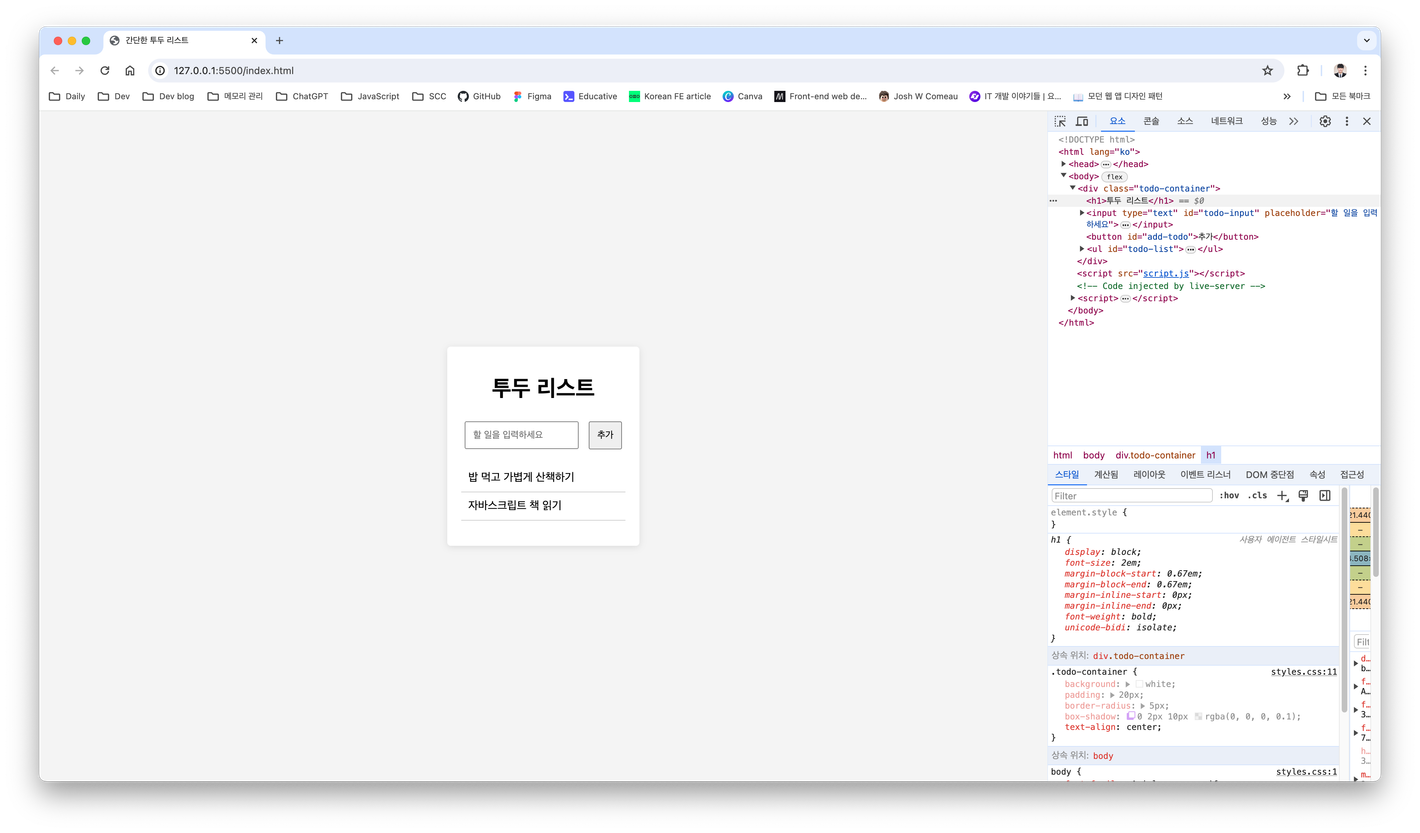Switch to the 소스 (Sources) tab
The image size is (1420, 833).
pyautogui.click(x=1185, y=121)
